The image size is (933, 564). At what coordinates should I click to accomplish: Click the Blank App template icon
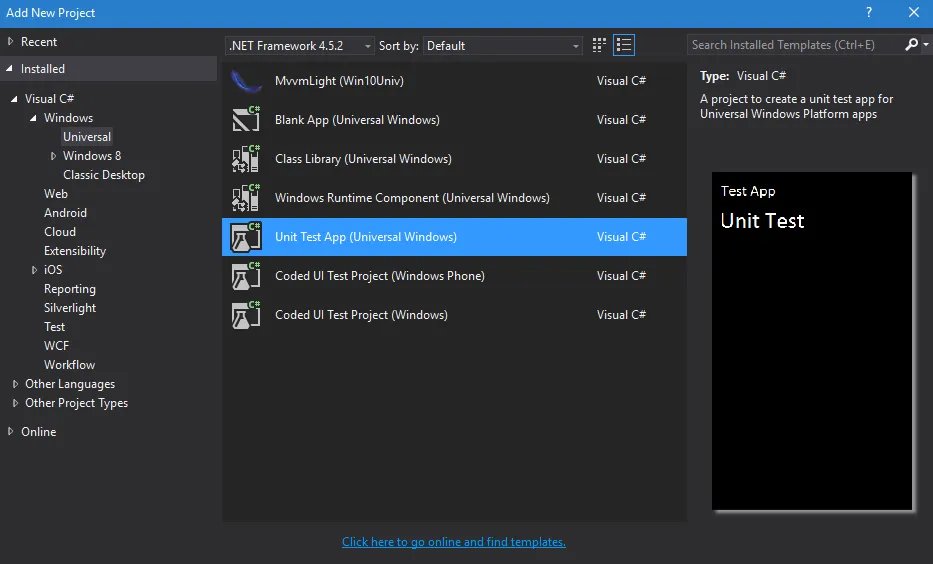tap(246, 119)
